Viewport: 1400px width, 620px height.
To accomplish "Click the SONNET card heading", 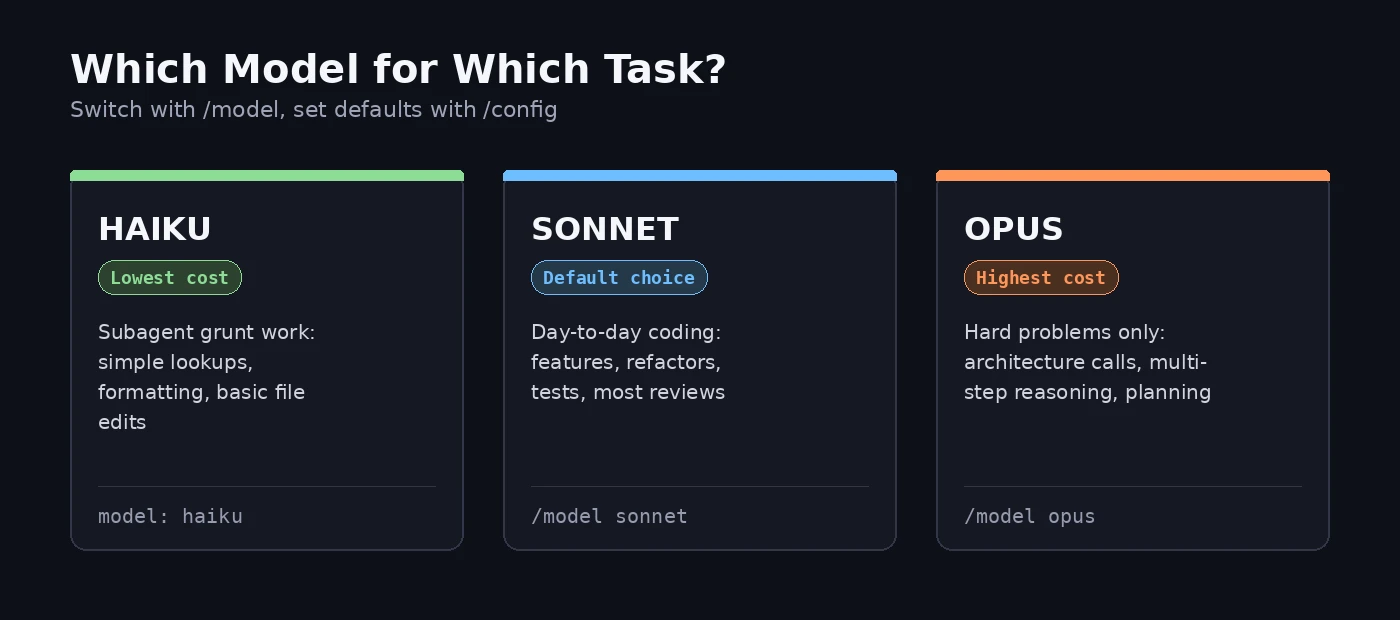I will pyautogui.click(x=605, y=229).
